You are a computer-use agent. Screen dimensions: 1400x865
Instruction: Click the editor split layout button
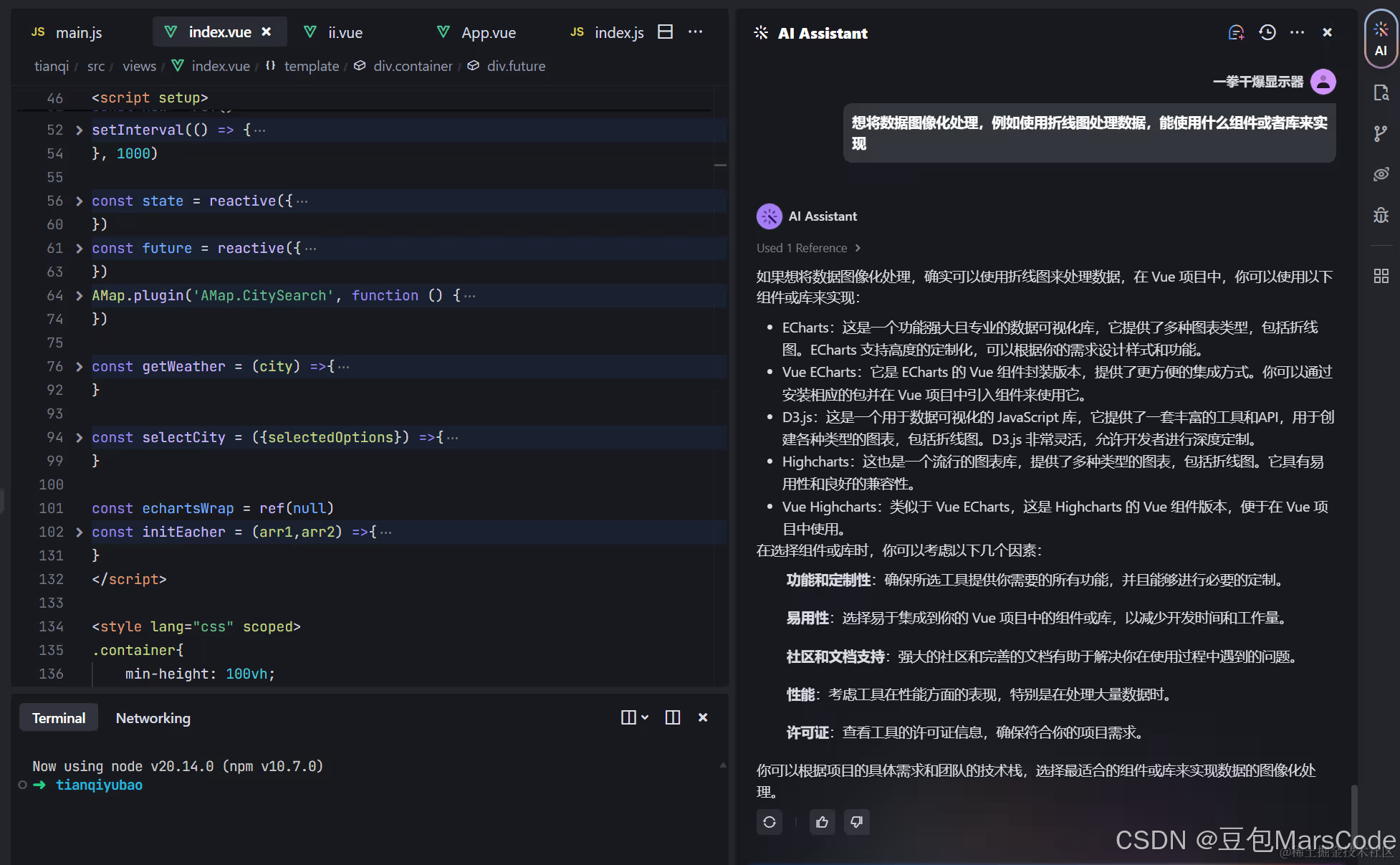click(x=665, y=32)
